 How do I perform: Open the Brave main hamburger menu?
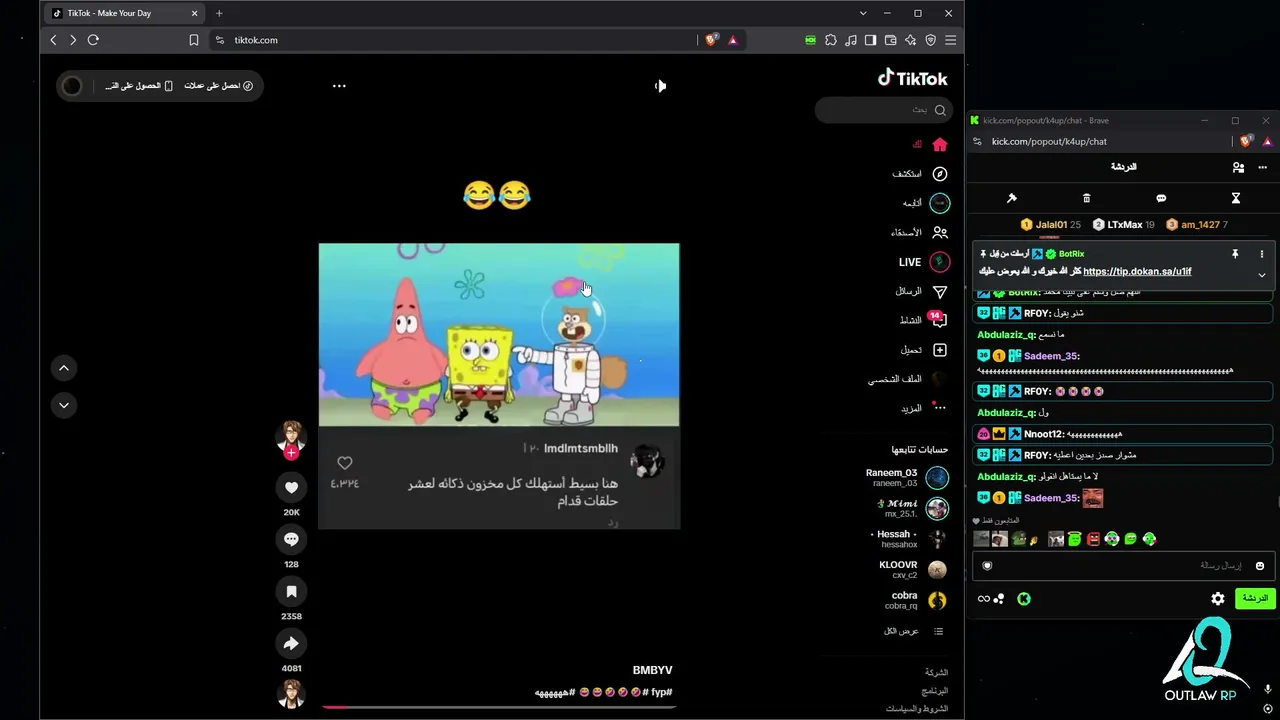[950, 40]
